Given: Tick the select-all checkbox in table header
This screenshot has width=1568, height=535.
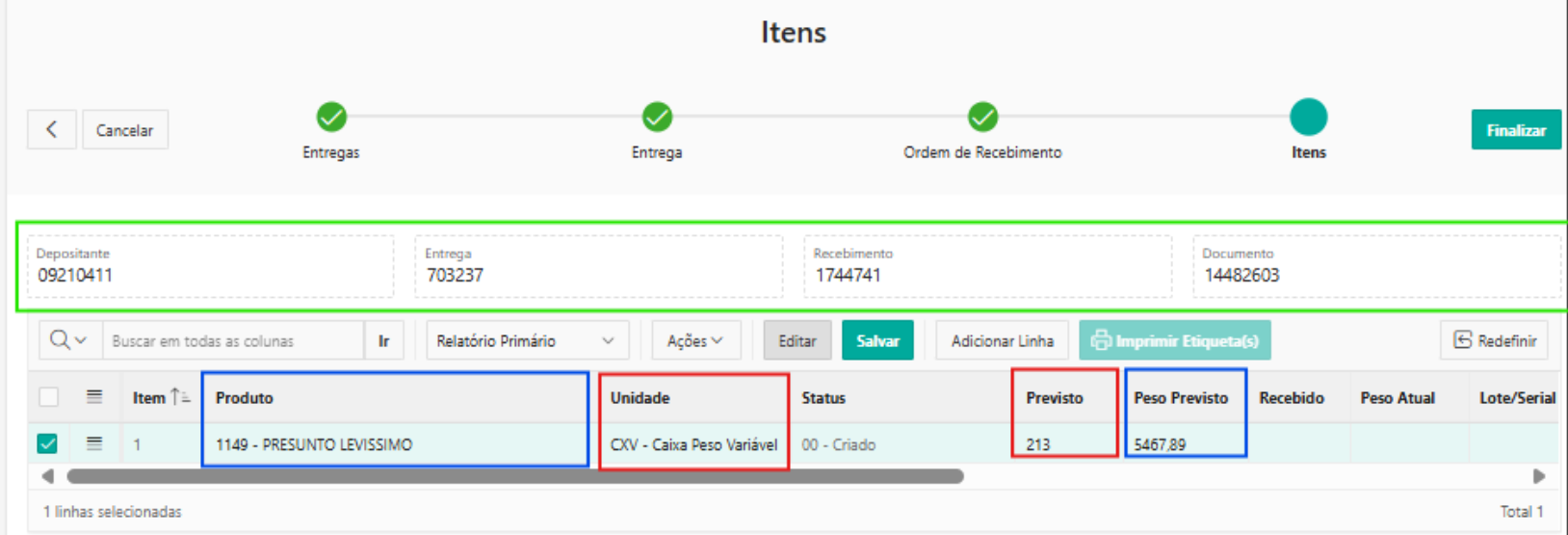Looking at the screenshot, I should point(48,396).
